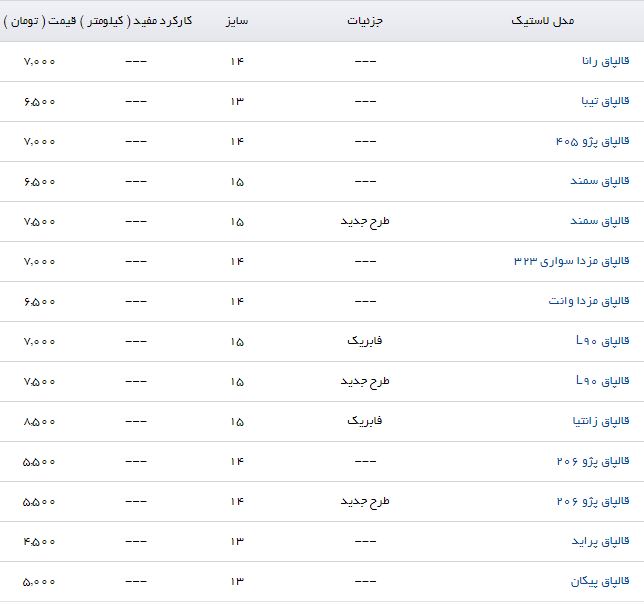Select the طرح جدید detail in the سمند row
Image resolution: width=644 pixels, height=604 pixels.
click(365, 222)
